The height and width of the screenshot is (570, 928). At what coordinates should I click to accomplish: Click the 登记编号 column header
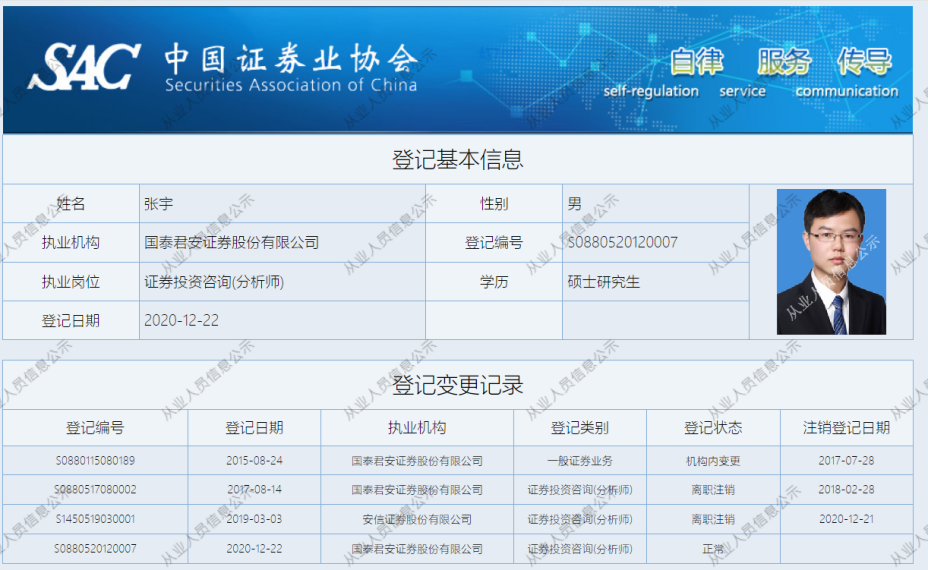pos(95,427)
